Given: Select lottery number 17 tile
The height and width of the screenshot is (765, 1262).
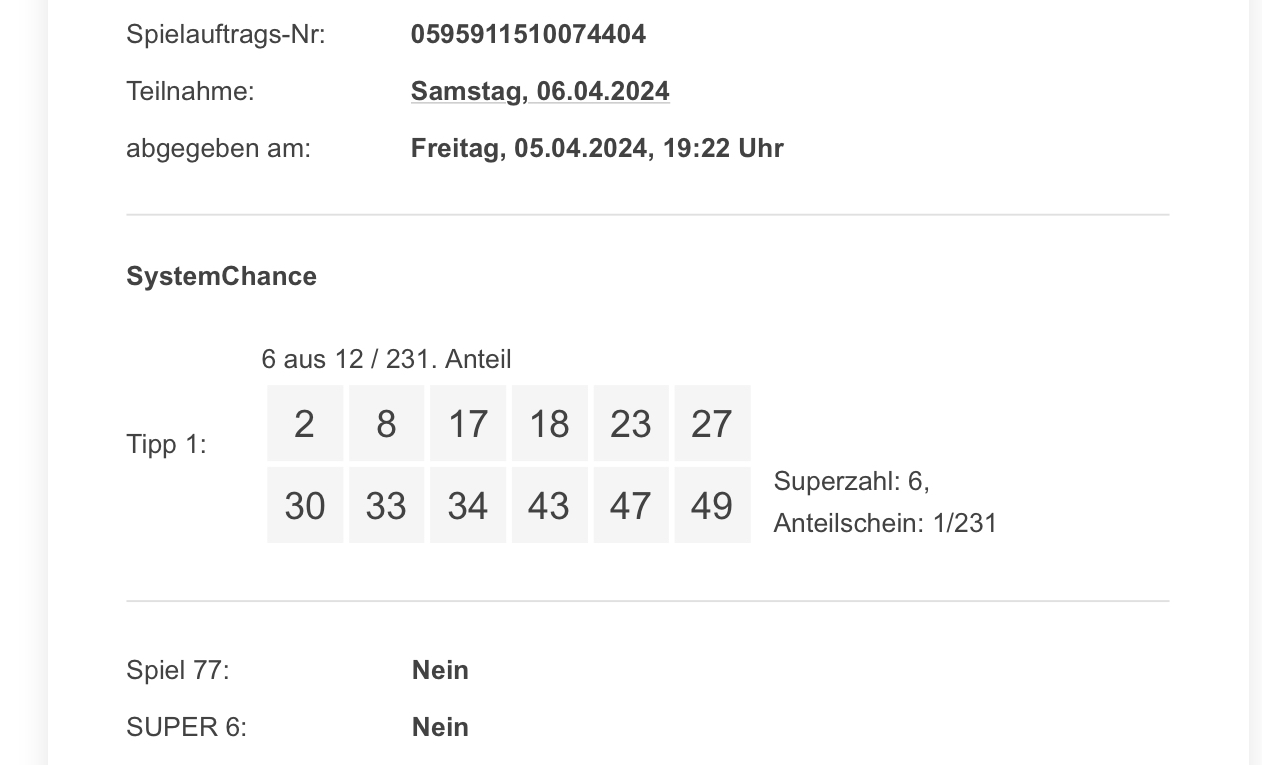Looking at the screenshot, I should pyautogui.click(x=468, y=423).
